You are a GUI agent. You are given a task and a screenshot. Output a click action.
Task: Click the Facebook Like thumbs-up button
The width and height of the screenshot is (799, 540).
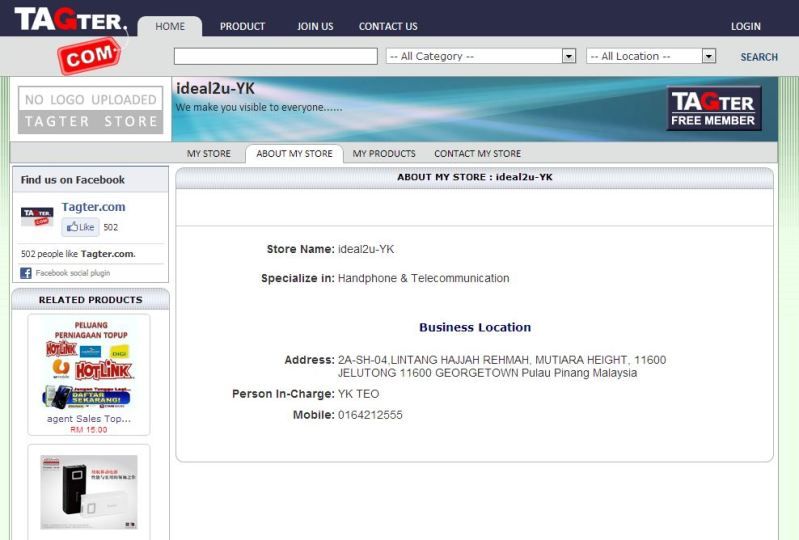81,227
